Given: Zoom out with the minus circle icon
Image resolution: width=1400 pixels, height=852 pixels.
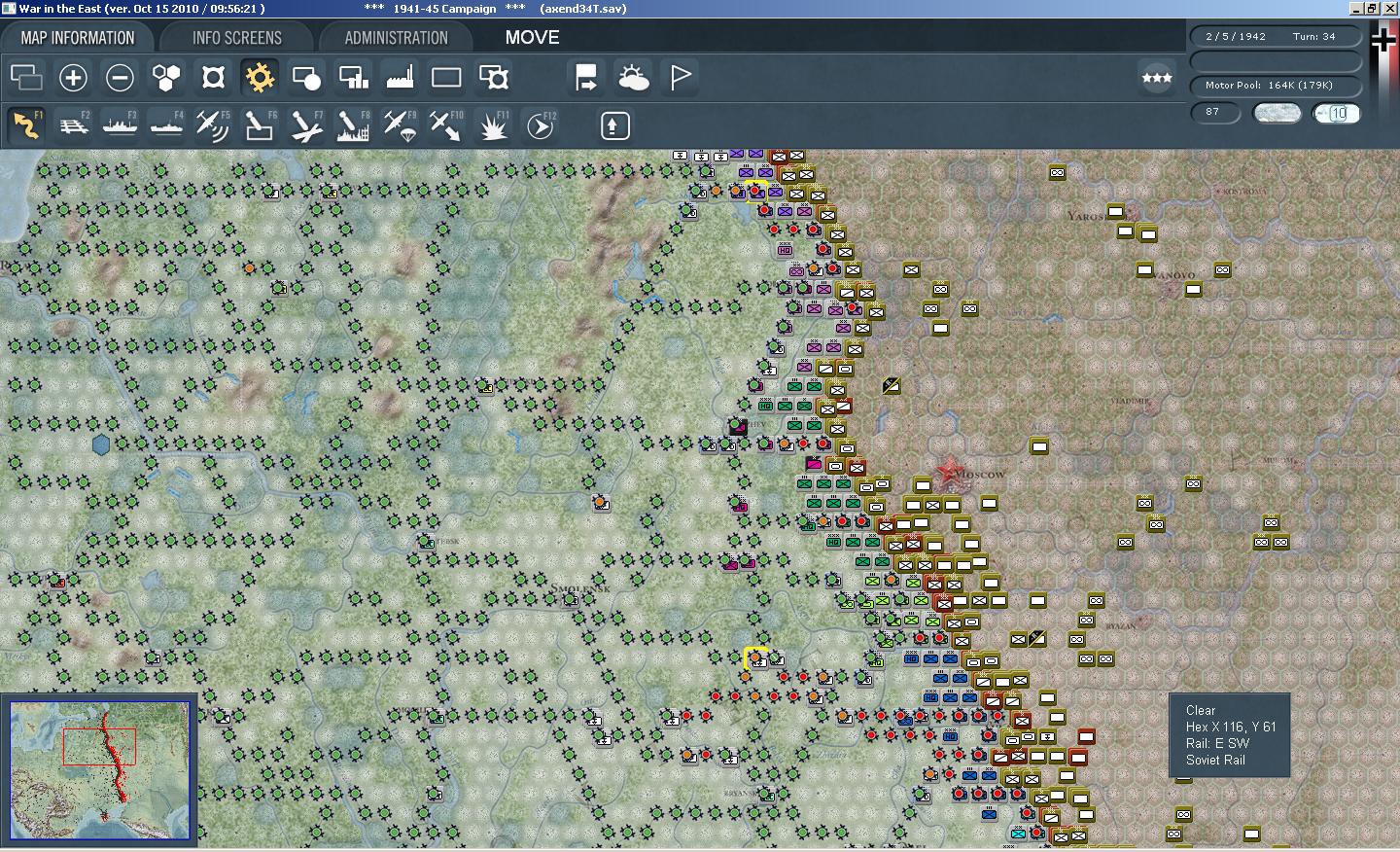Looking at the screenshot, I should 120,77.
